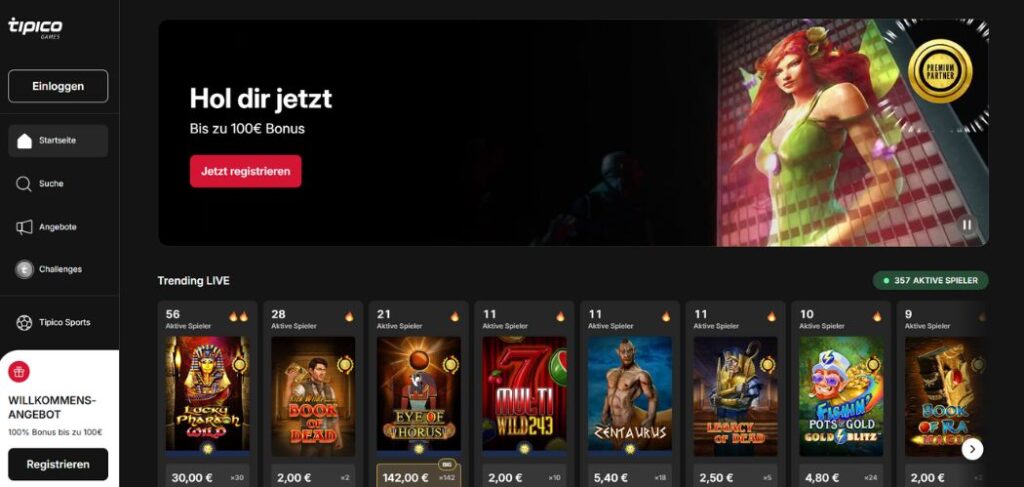Open Angebote via the megaphone icon
The image size is (1024, 487).
pyautogui.click(x=24, y=227)
